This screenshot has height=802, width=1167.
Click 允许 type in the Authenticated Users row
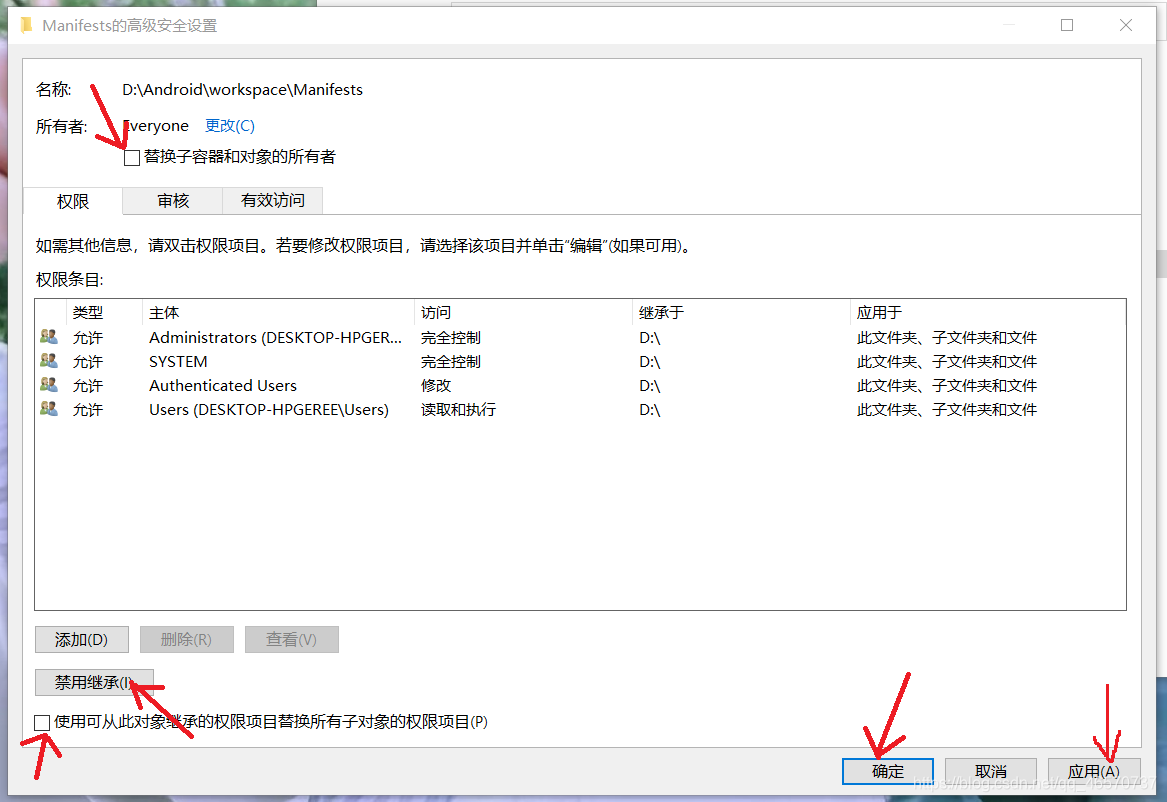(88, 385)
